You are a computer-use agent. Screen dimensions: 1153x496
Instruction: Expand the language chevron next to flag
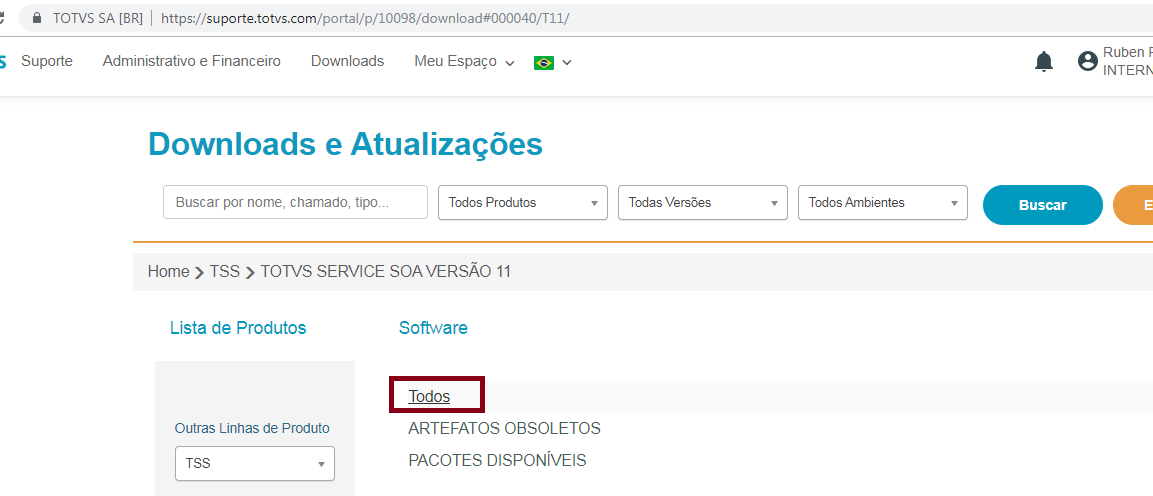pos(567,63)
